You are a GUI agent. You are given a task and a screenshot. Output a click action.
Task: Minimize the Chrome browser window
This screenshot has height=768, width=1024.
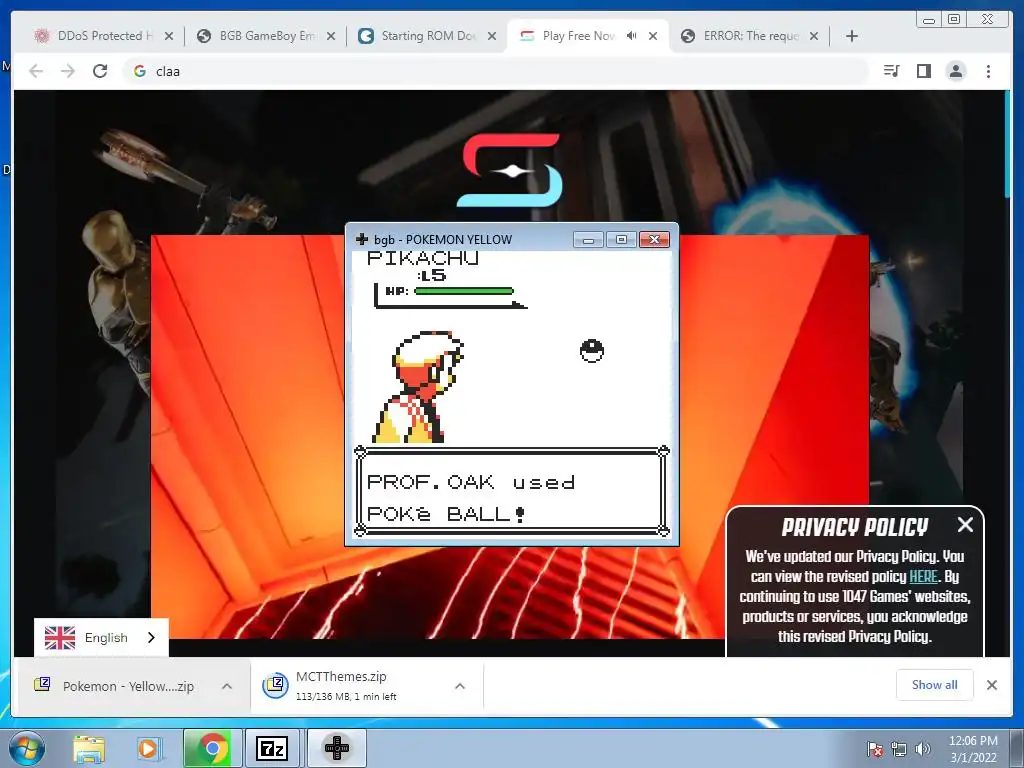(928, 20)
